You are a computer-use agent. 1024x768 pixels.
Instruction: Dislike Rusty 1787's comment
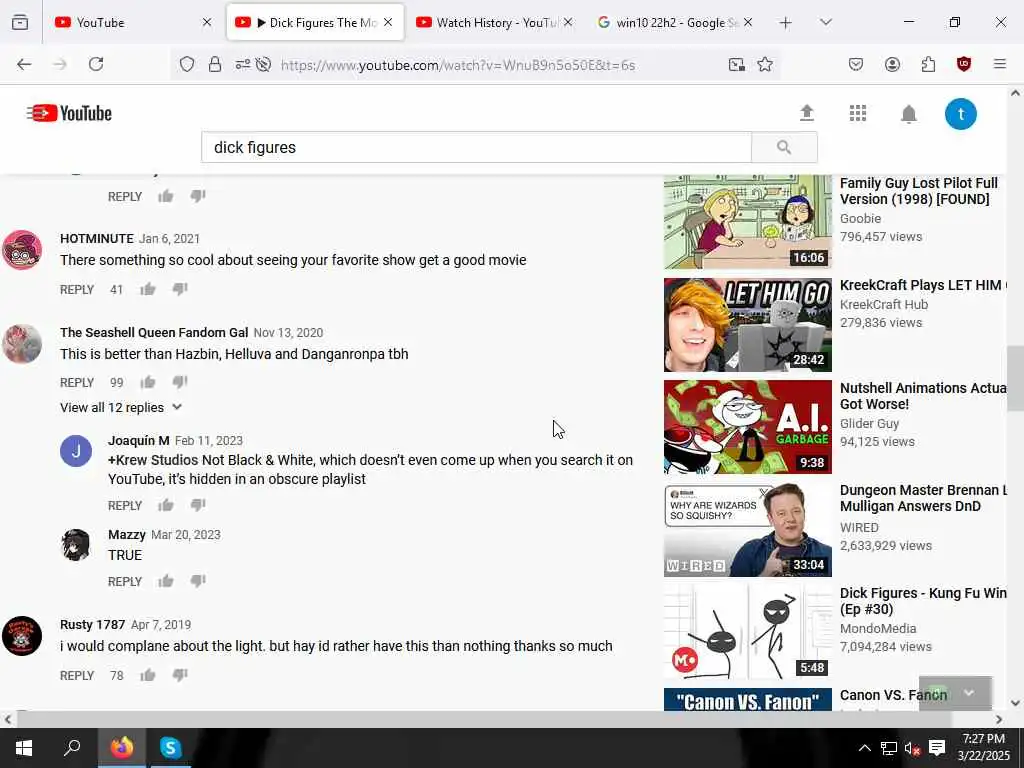(x=180, y=675)
